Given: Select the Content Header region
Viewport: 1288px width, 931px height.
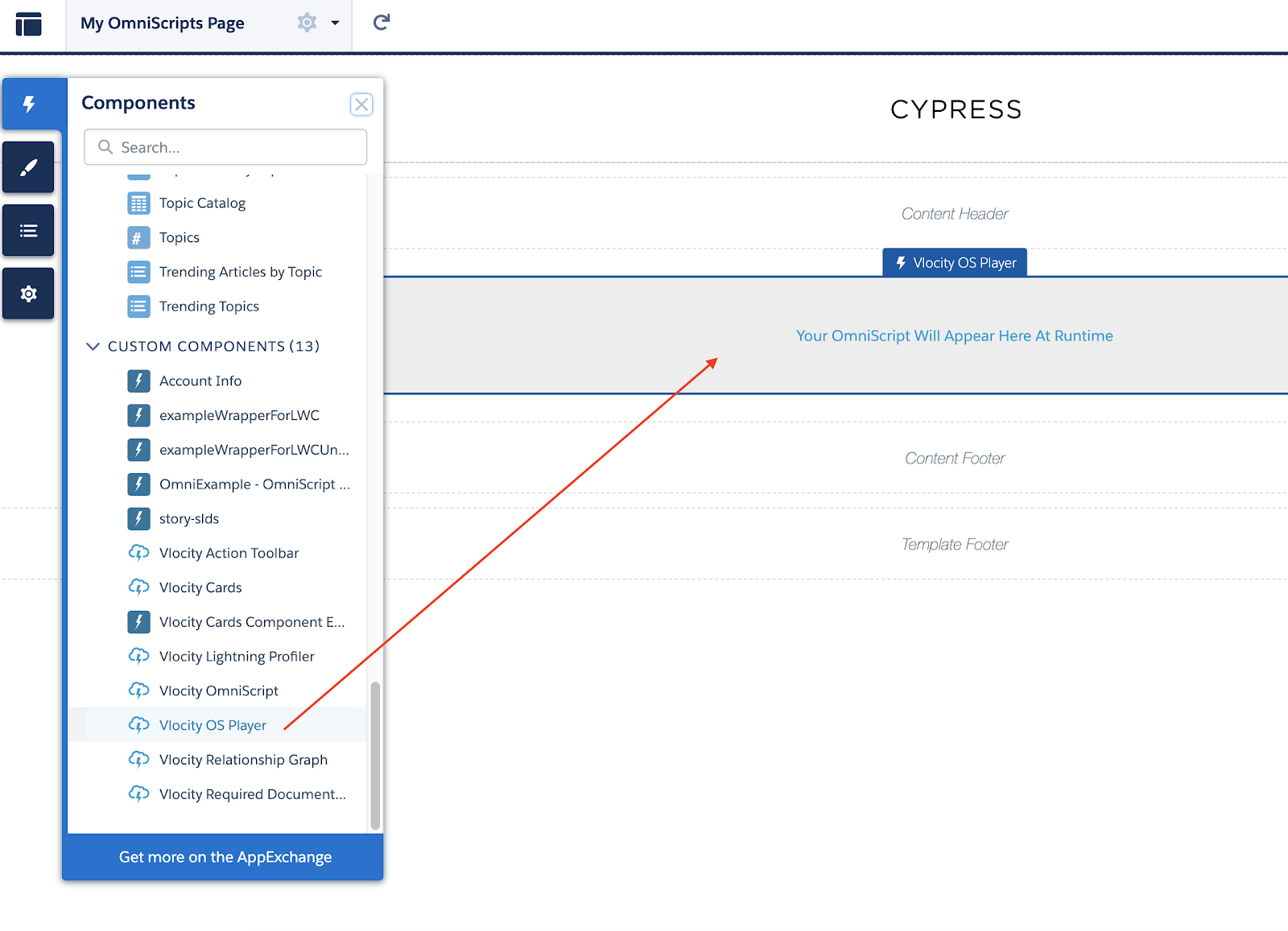Looking at the screenshot, I should coord(955,214).
